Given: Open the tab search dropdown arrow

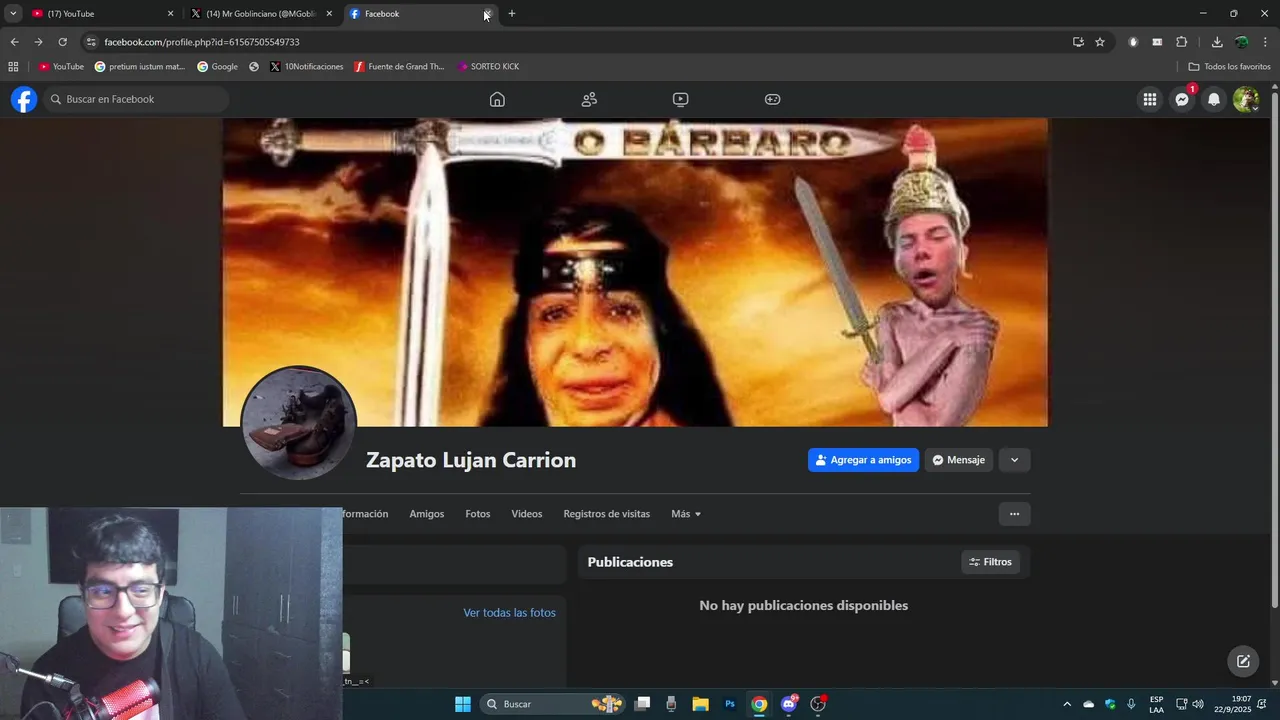Looking at the screenshot, I should [x=13, y=14].
